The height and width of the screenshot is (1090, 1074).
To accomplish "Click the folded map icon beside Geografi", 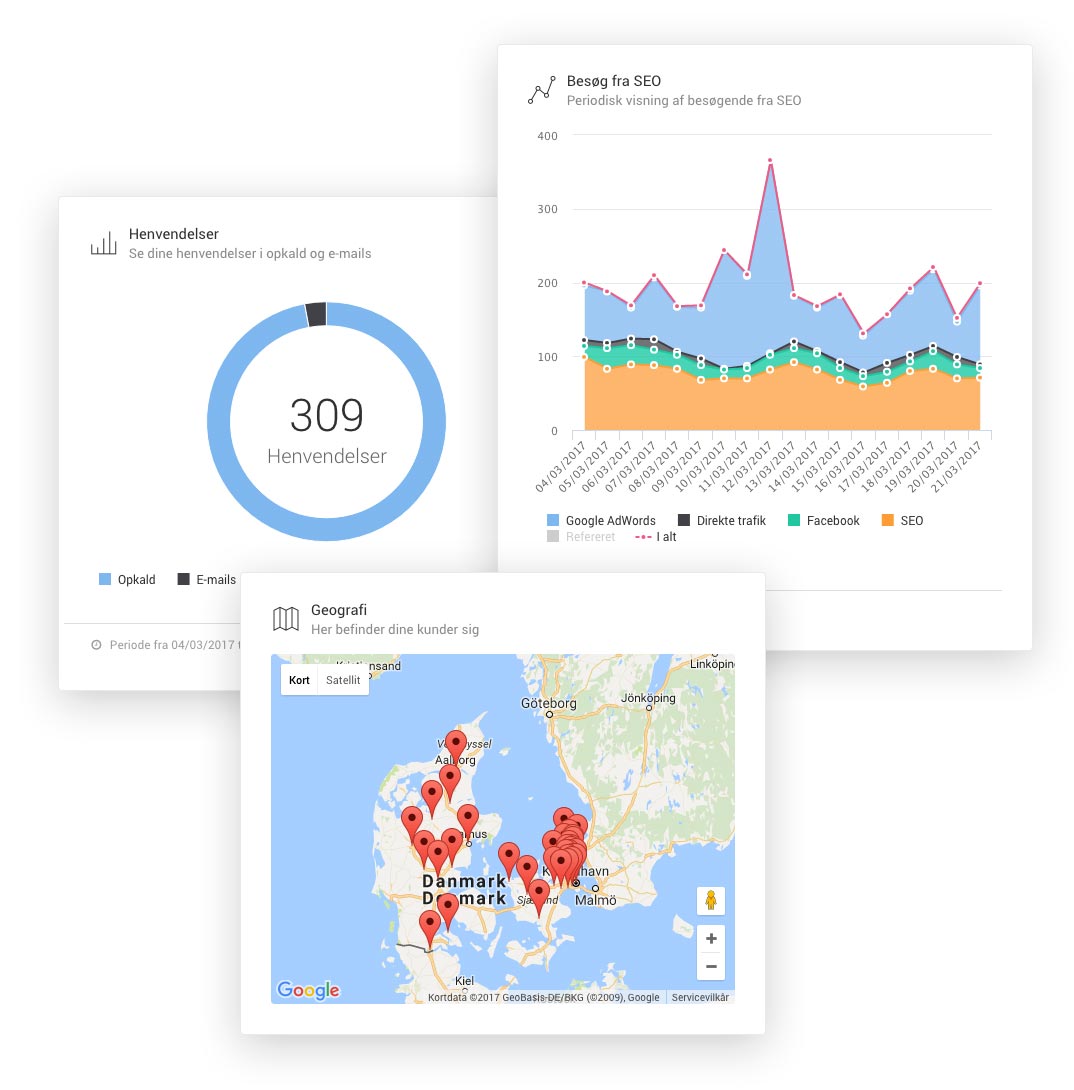I will 286,619.
